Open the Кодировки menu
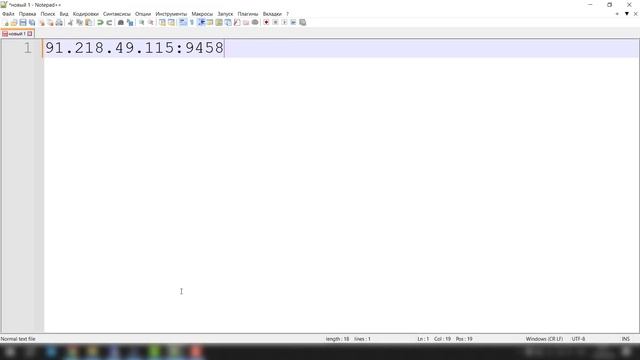640x360 pixels. click(x=86, y=14)
